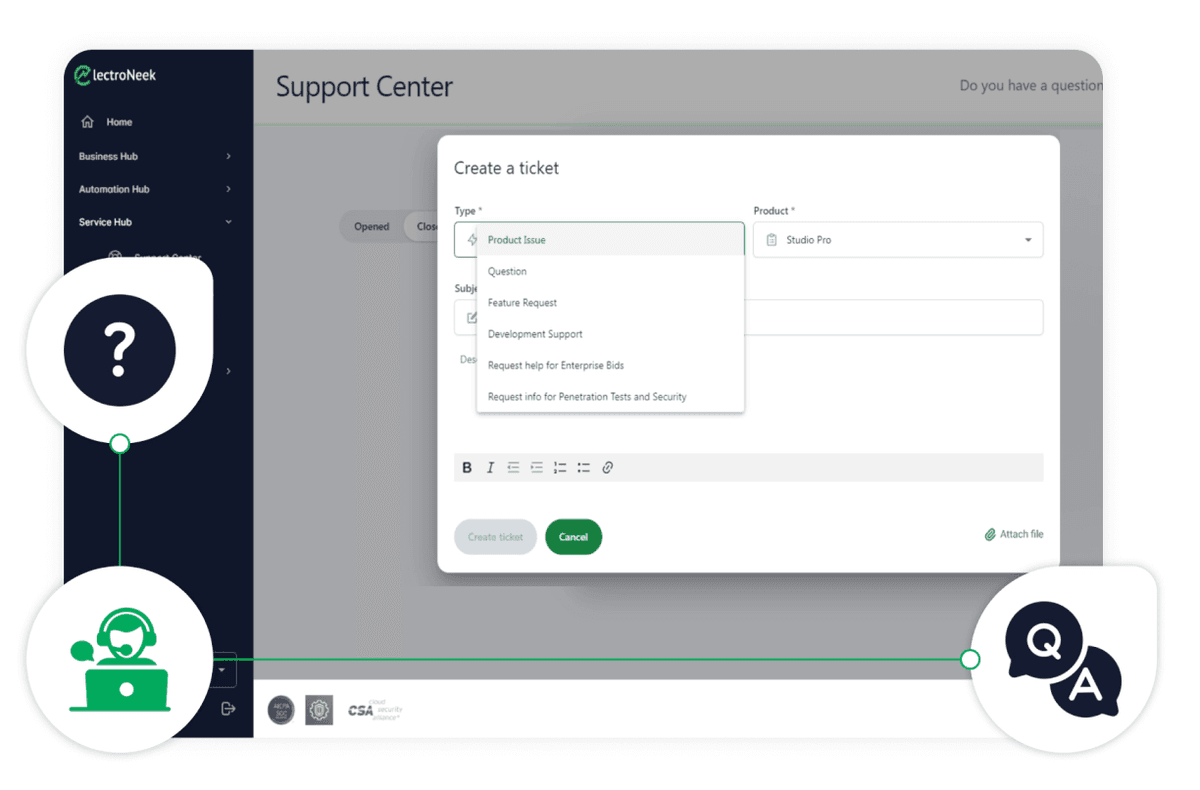Viewport: 1200px width, 790px height.
Task: Insert a numbered list in description
Action: [560, 467]
